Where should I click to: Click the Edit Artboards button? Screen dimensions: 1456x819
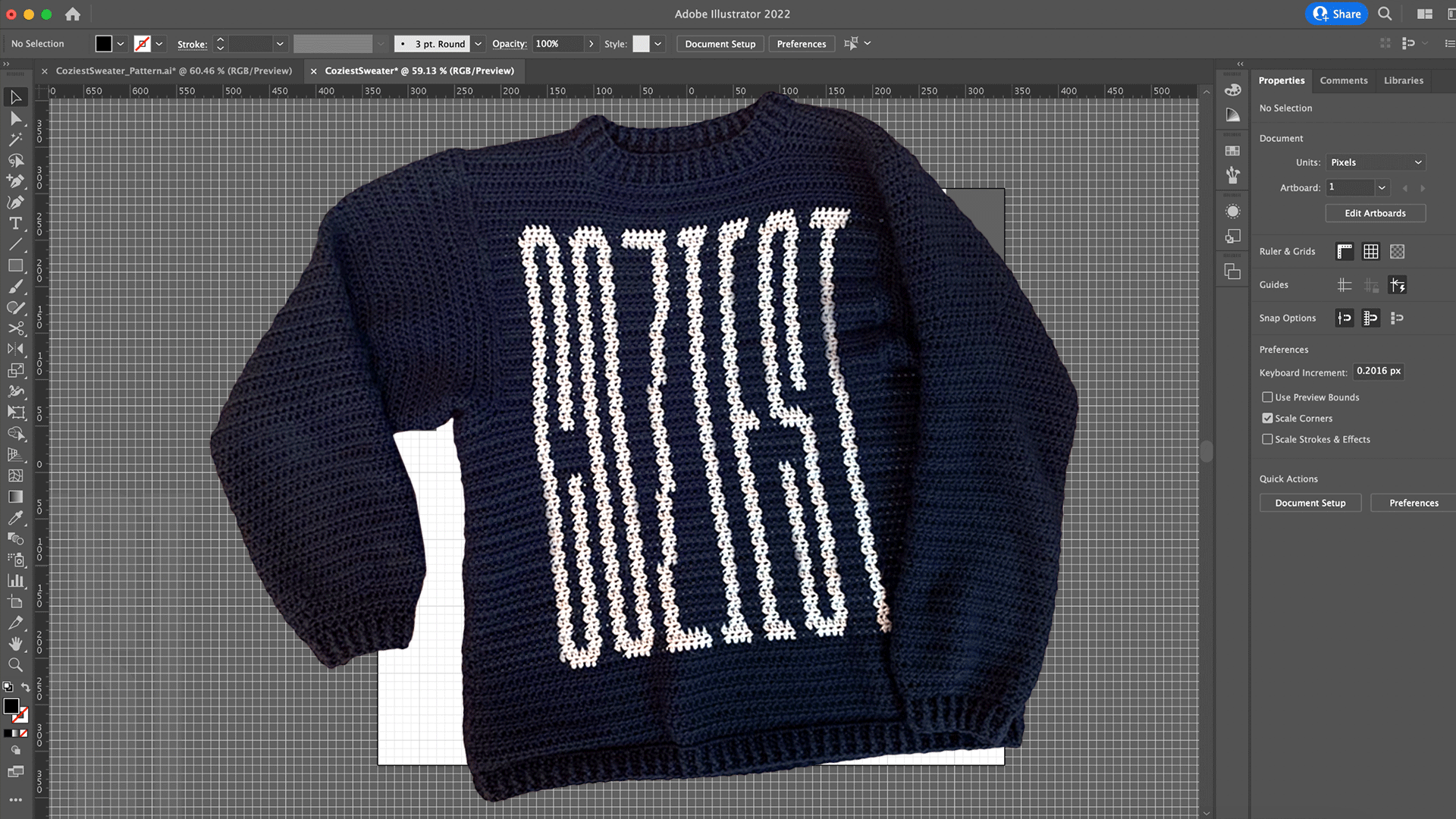[x=1375, y=213]
